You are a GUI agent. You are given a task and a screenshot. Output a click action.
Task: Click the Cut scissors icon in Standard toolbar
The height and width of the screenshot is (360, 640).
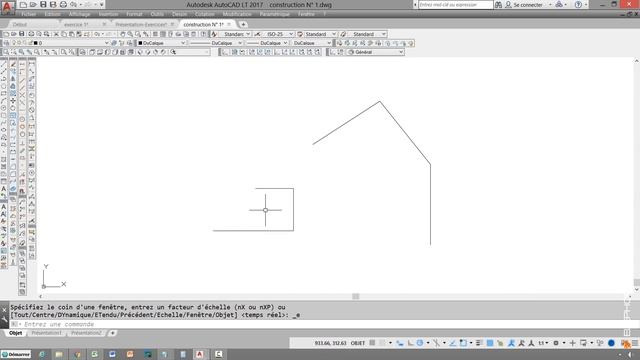[x=56, y=34]
